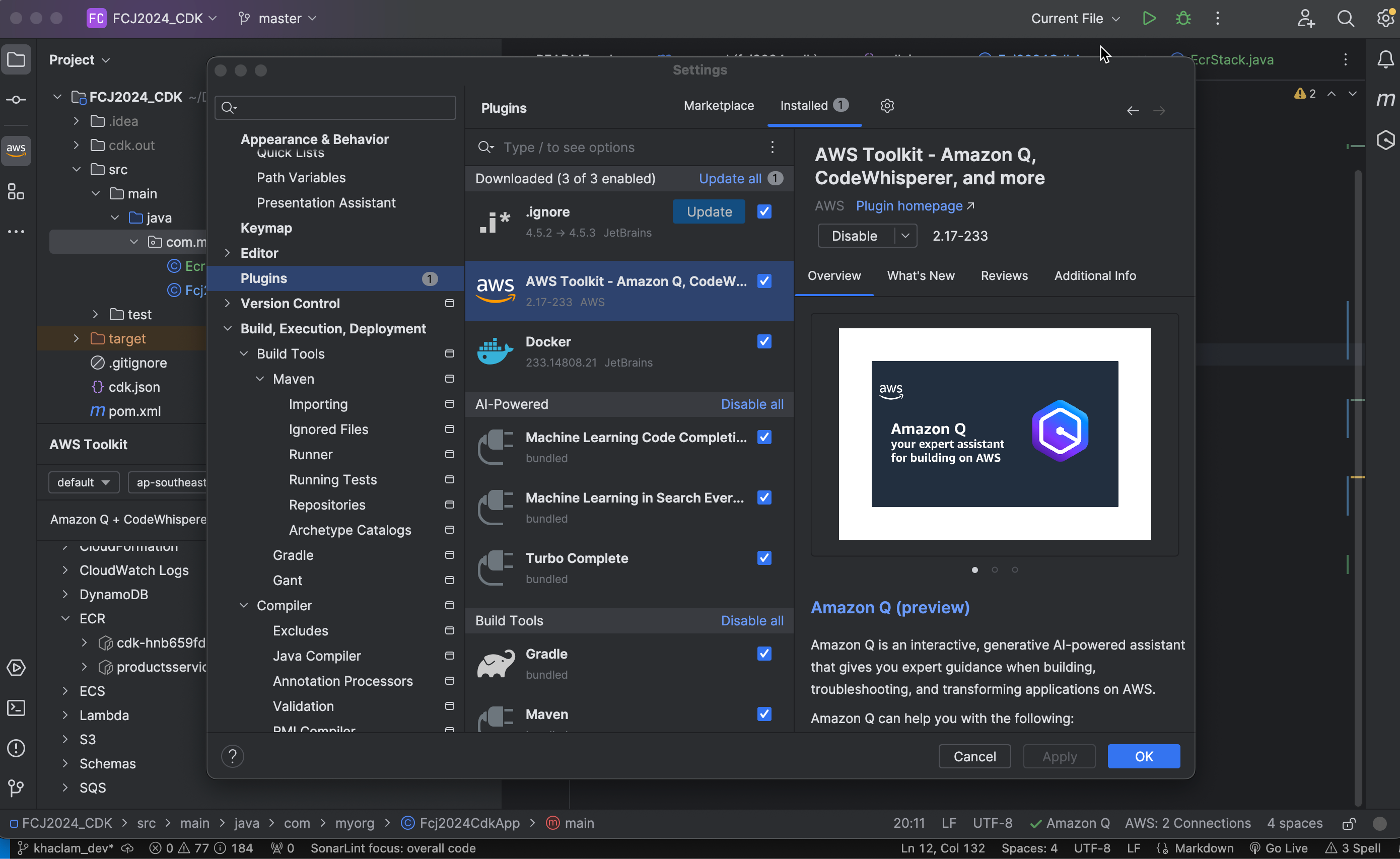
Task: Open the Amazon Q hexagon sidebar icon
Action: (x=1385, y=140)
